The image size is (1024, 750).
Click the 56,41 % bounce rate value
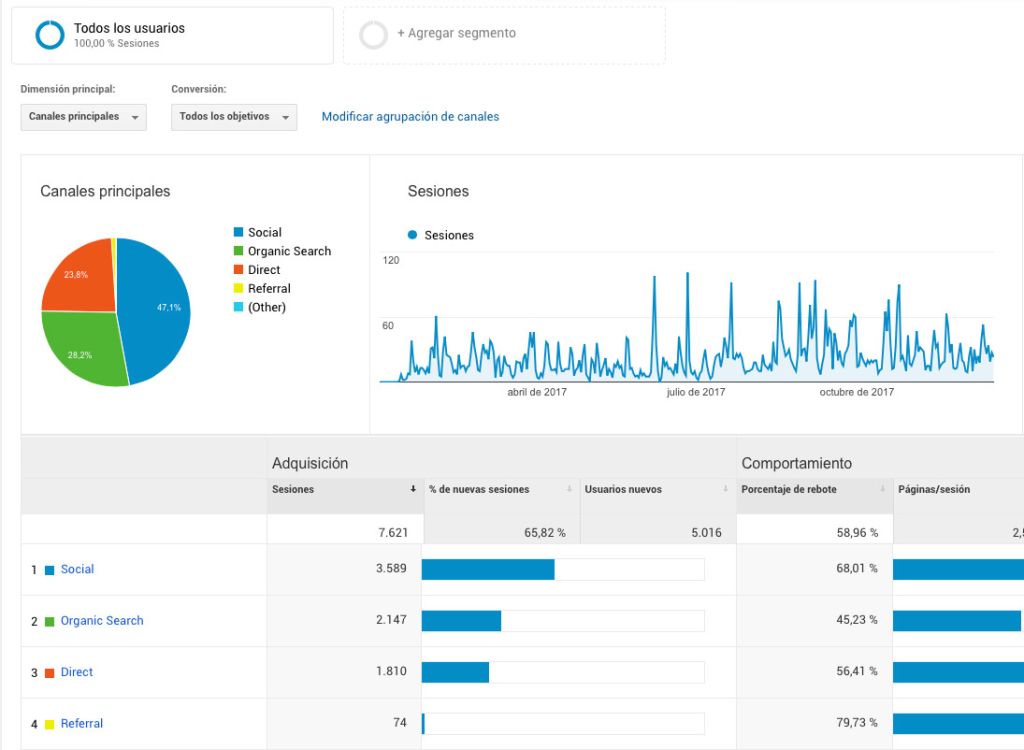click(x=857, y=671)
